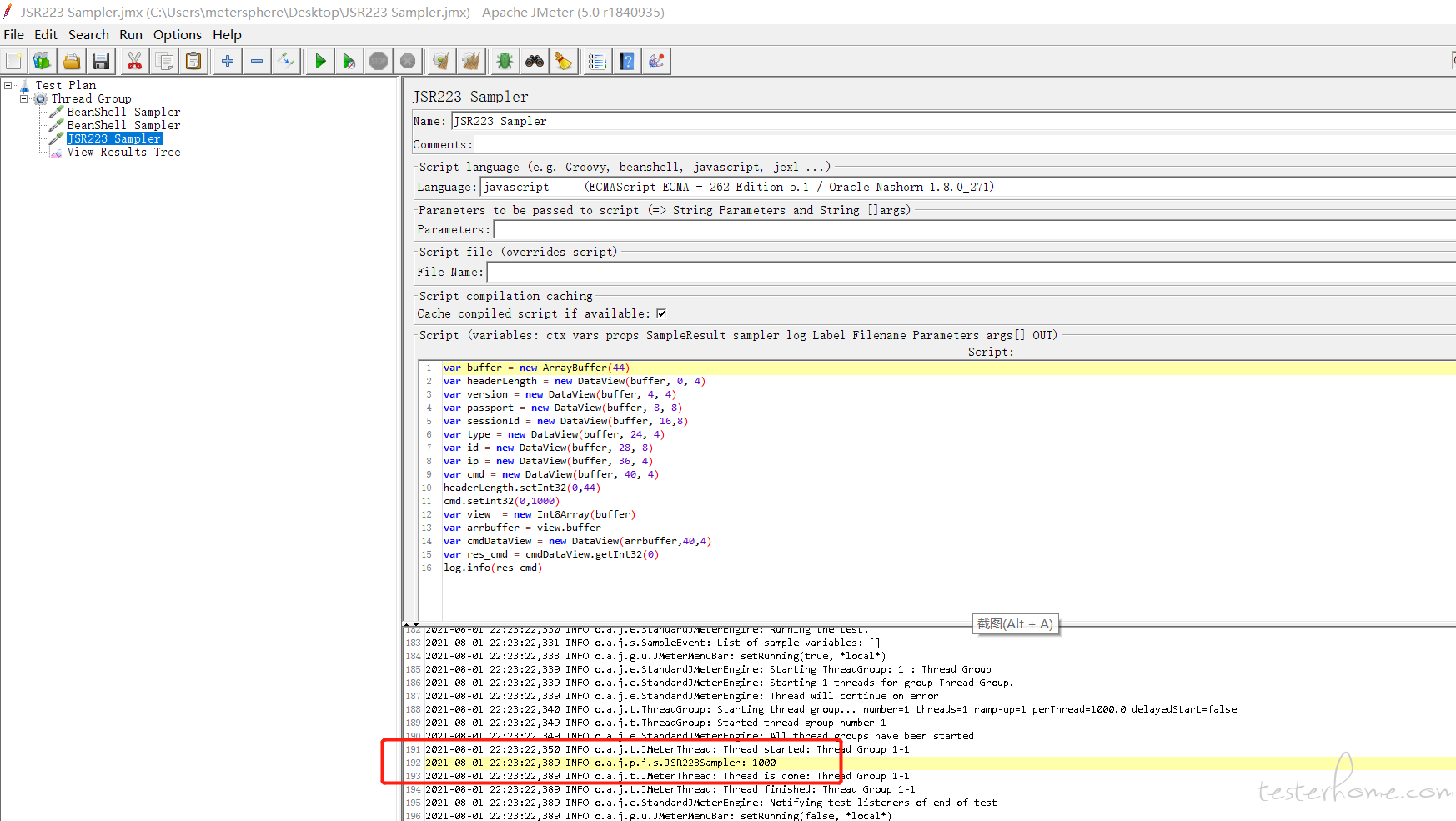Viewport: 1456px width, 821px height.
Task: Click the green bug debug icon
Action: point(505,61)
